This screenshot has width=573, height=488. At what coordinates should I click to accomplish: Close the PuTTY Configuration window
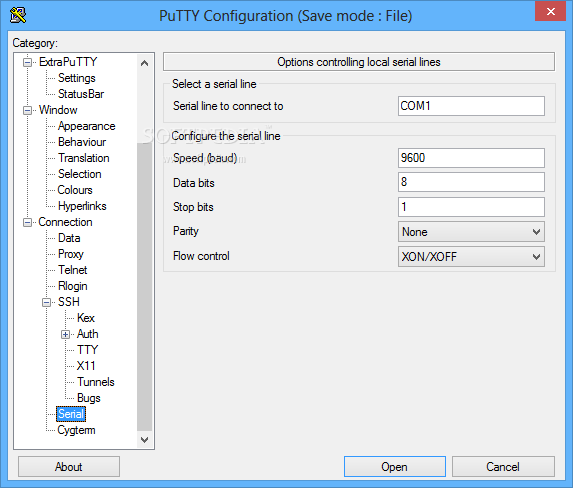(550, 11)
